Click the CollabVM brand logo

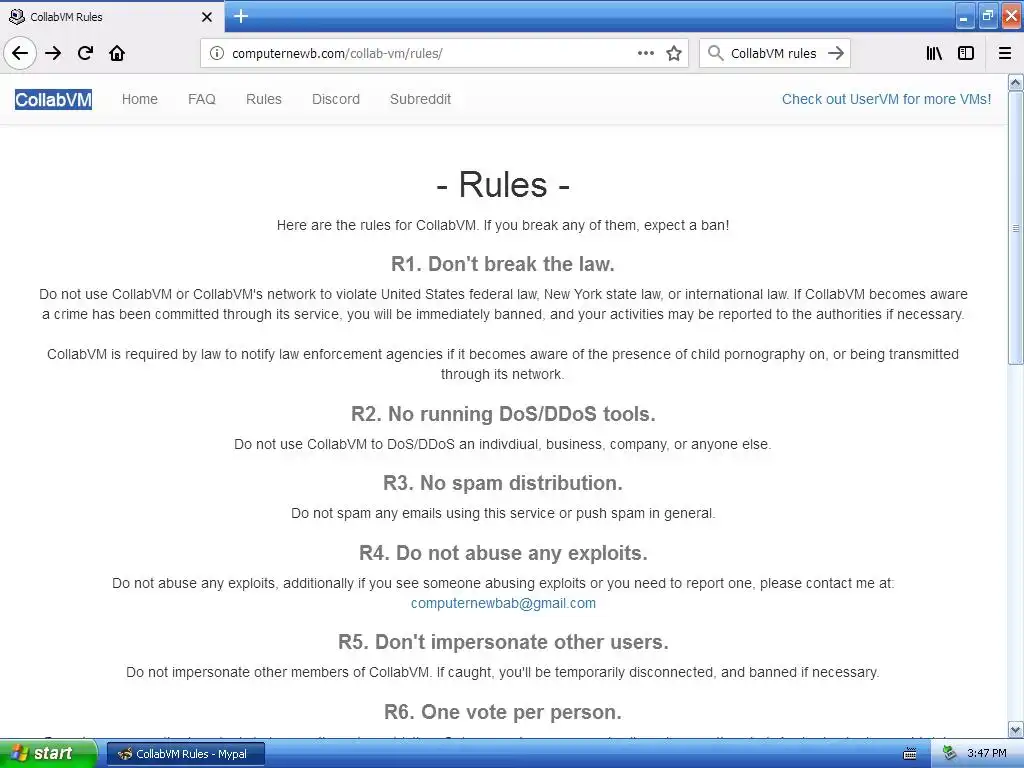tap(54, 99)
